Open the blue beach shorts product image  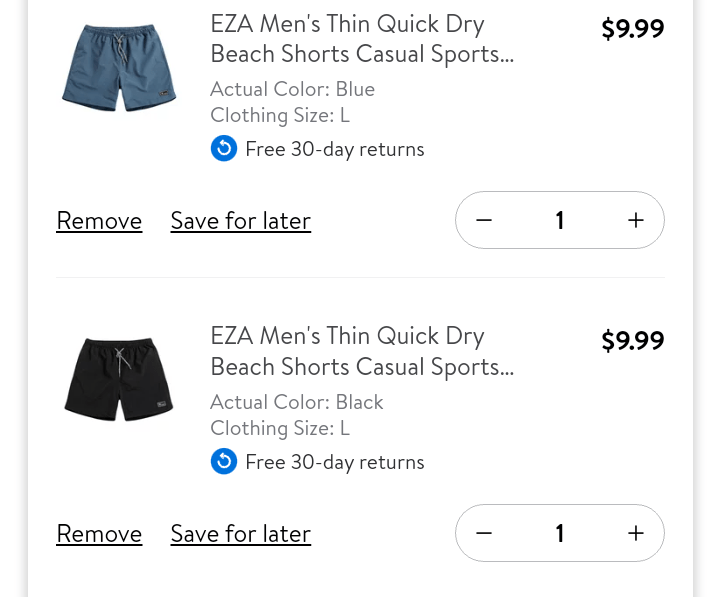click(x=119, y=69)
